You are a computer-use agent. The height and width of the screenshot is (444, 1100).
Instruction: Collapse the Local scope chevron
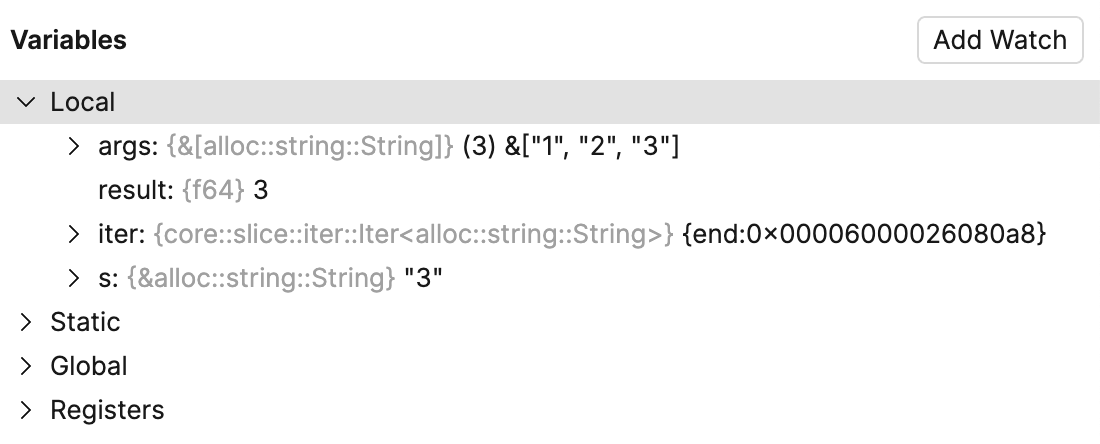click(27, 102)
